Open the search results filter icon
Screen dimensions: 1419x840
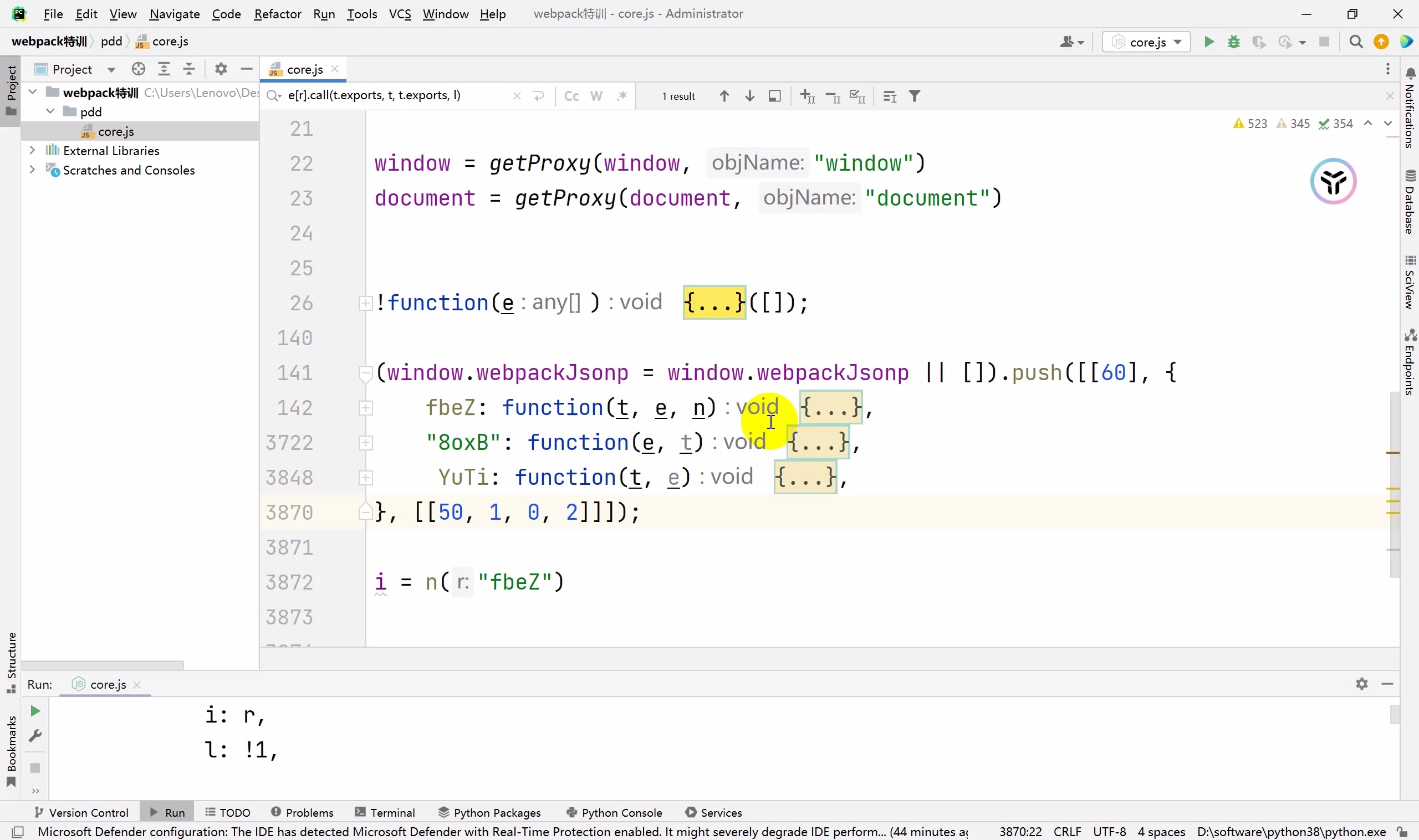(915, 96)
